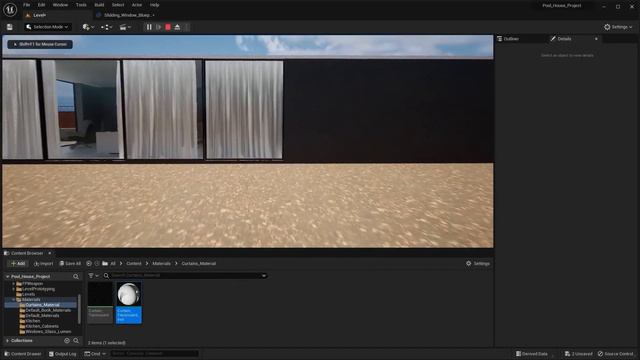Viewport: 640px width, 360px height.
Task: Select the curtain material sphere thumbnail
Action: (x=129, y=294)
